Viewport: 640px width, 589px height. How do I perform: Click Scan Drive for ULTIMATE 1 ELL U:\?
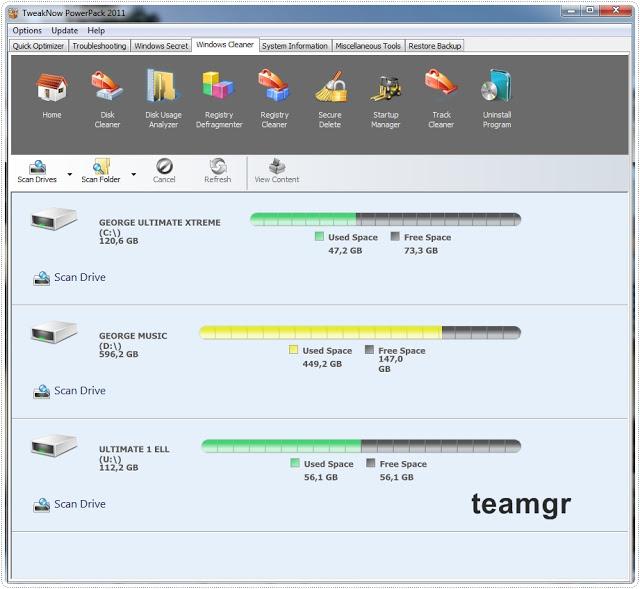(x=69, y=505)
